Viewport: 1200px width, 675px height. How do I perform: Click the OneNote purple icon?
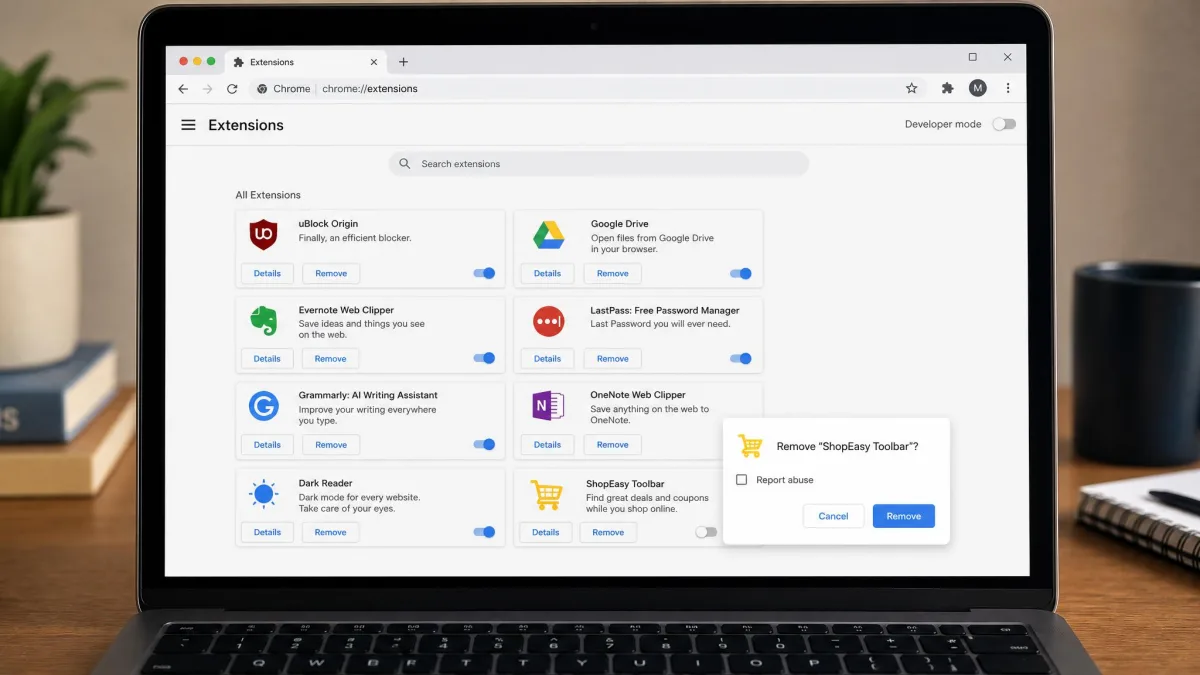tap(548, 406)
